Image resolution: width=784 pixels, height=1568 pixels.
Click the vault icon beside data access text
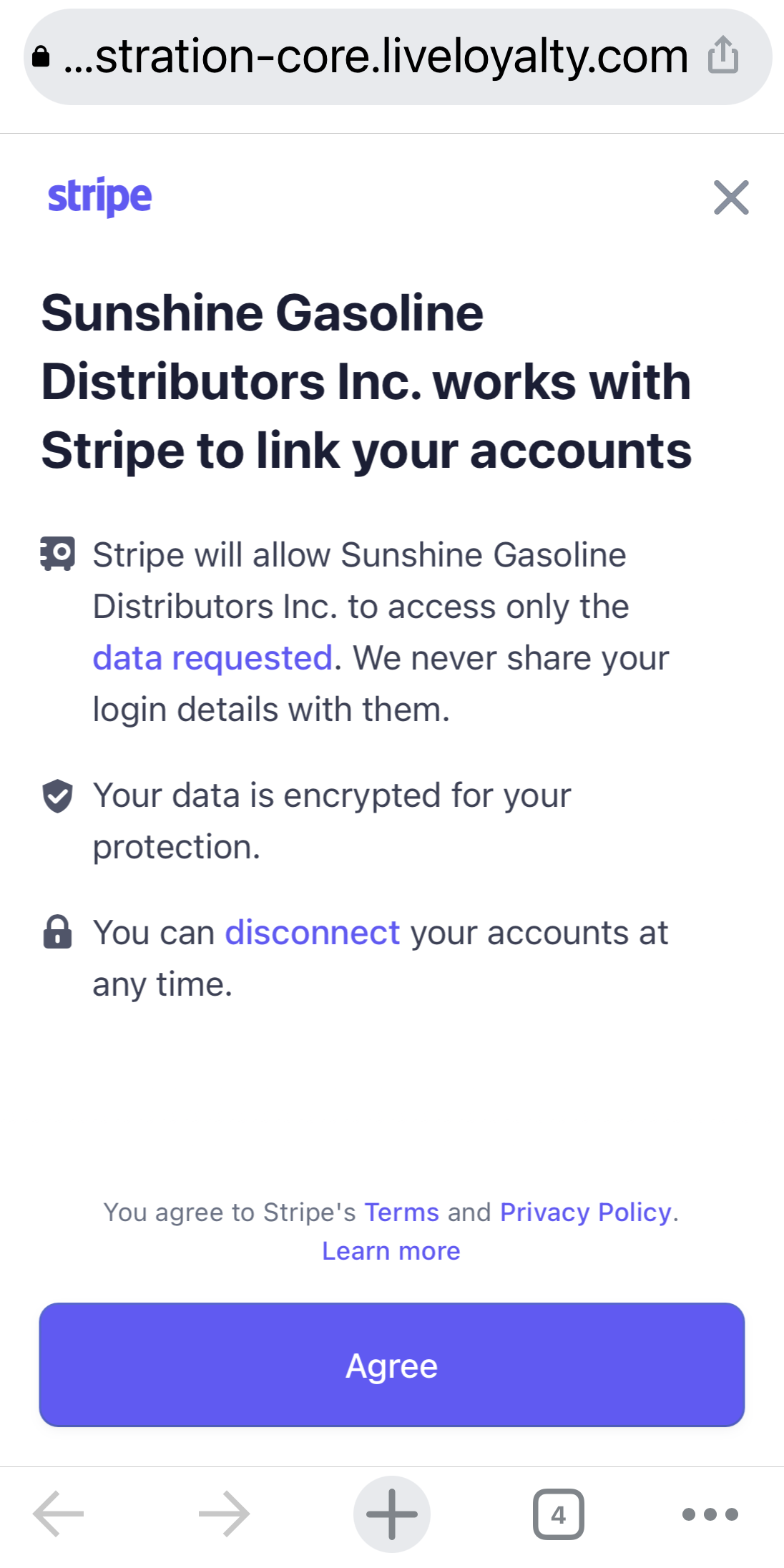[57, 554]
